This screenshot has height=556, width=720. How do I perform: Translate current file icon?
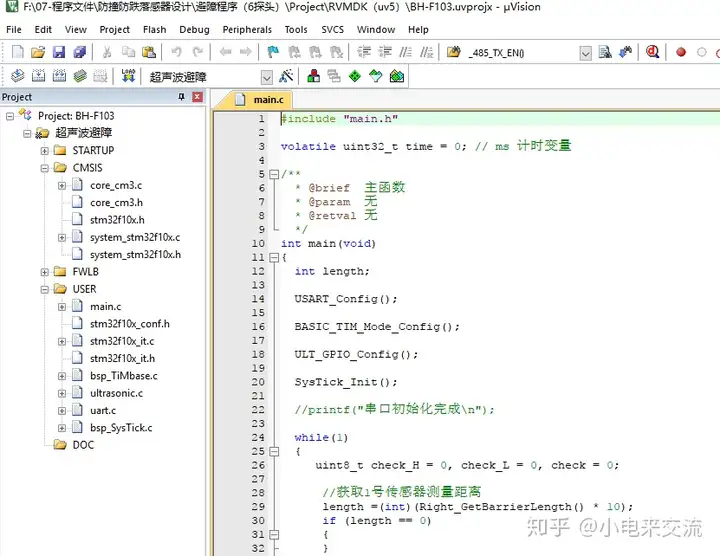pyautogui.click(x=17, y=75)
